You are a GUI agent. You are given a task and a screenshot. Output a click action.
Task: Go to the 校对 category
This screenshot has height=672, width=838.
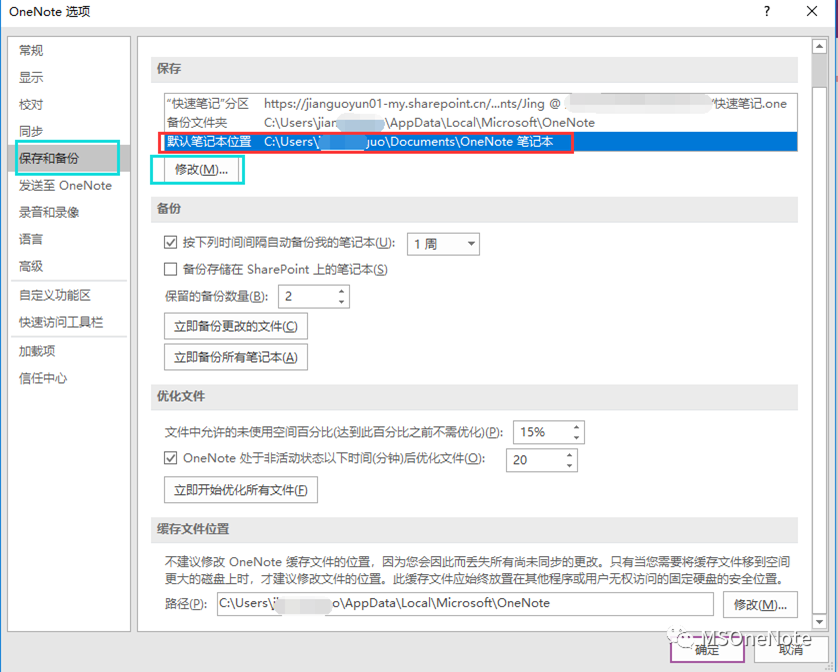coord(31,104)
